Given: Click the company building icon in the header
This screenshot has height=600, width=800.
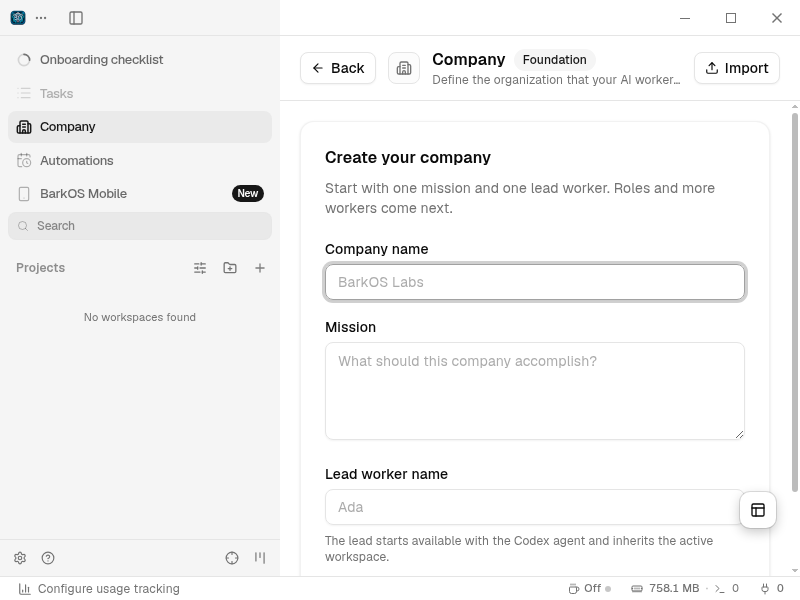Looking at the screenshot, I should [404, 68].
